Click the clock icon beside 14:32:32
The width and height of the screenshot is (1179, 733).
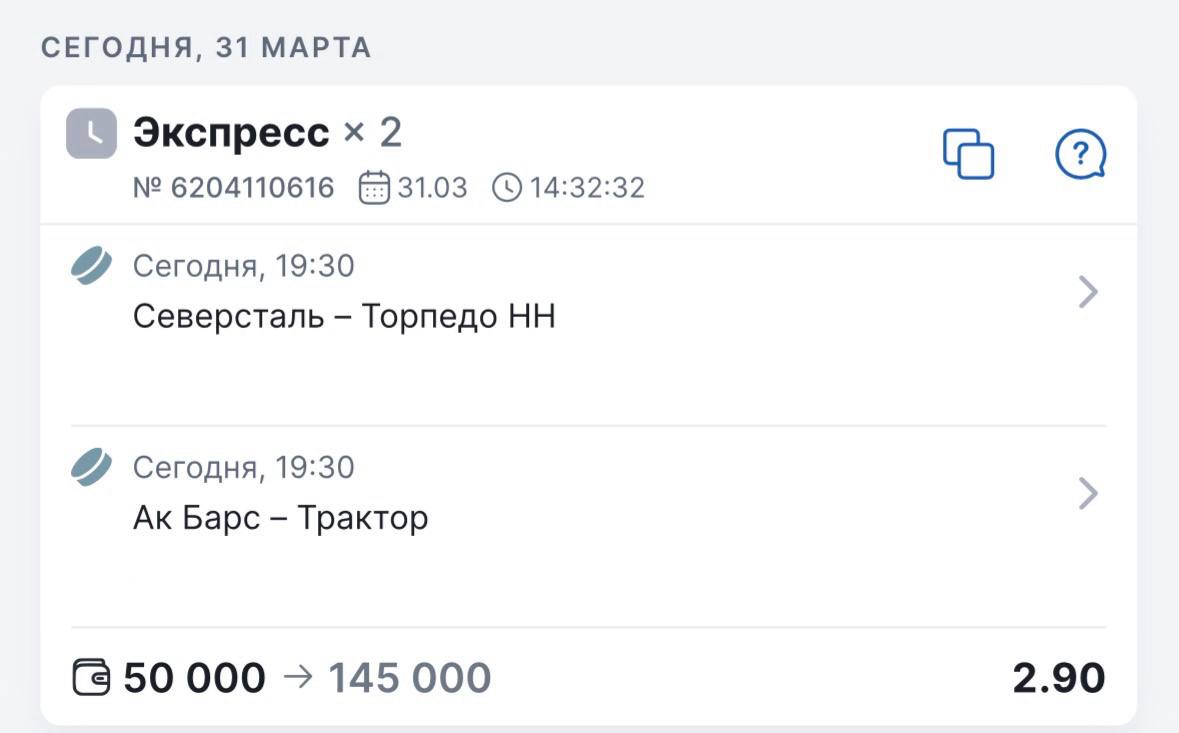pos(507,188)
